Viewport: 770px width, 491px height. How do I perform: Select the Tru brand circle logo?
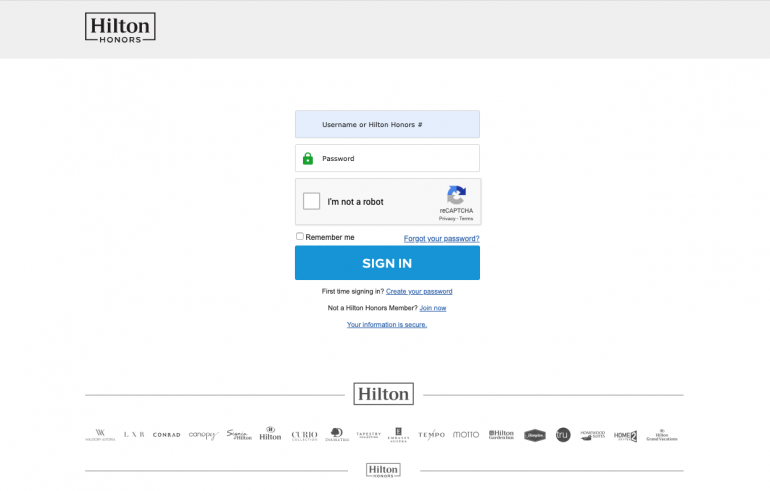pos(563,435)
